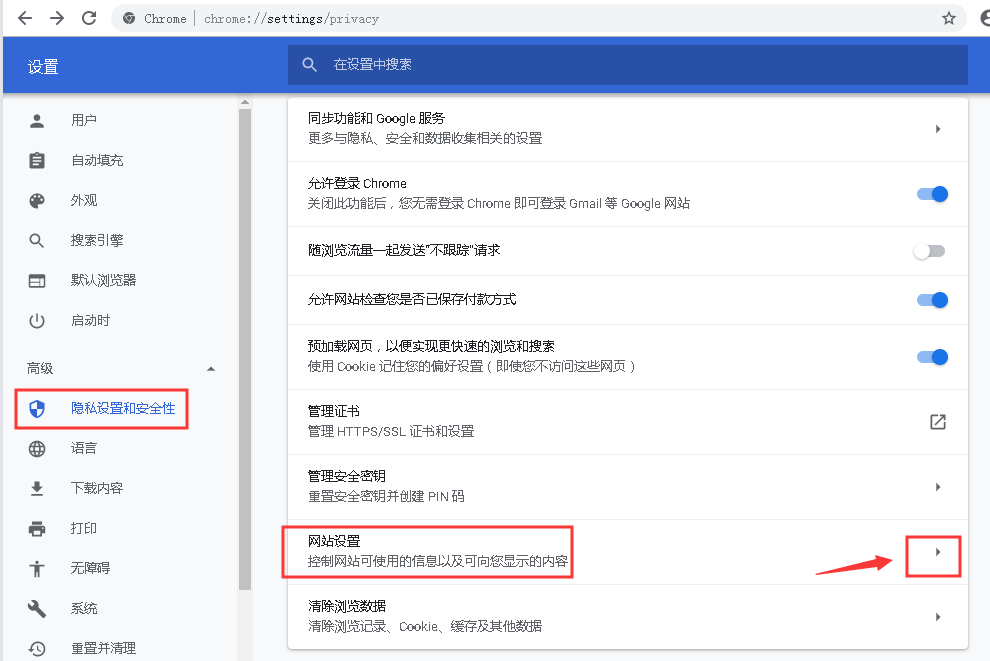This screenshot has width=990, height=661.
Task: Click the sidebar scrollbar up arrow
Action: tap(245, 102)
